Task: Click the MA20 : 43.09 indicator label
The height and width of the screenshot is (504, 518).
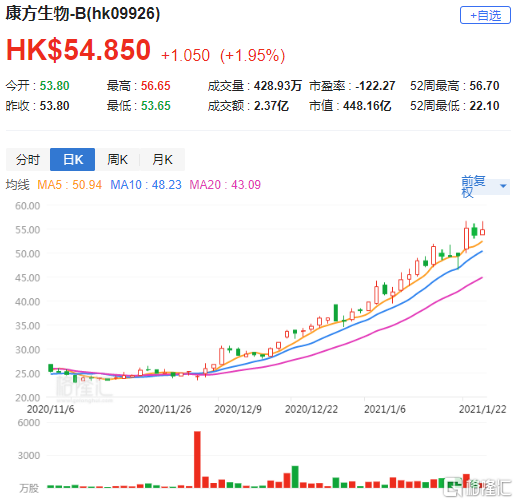Action: click(225, 185)
